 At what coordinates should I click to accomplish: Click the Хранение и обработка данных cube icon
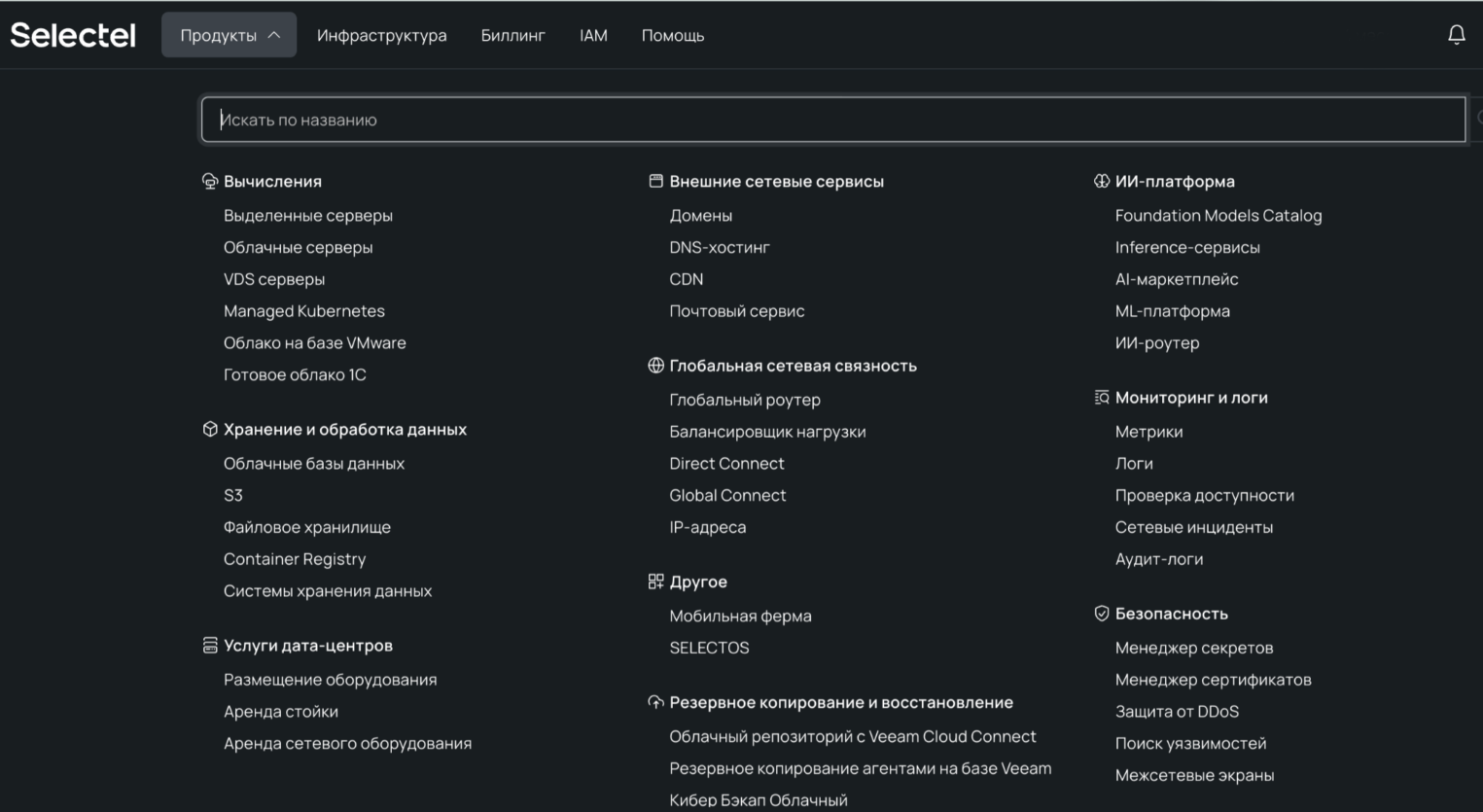point(209,429)
